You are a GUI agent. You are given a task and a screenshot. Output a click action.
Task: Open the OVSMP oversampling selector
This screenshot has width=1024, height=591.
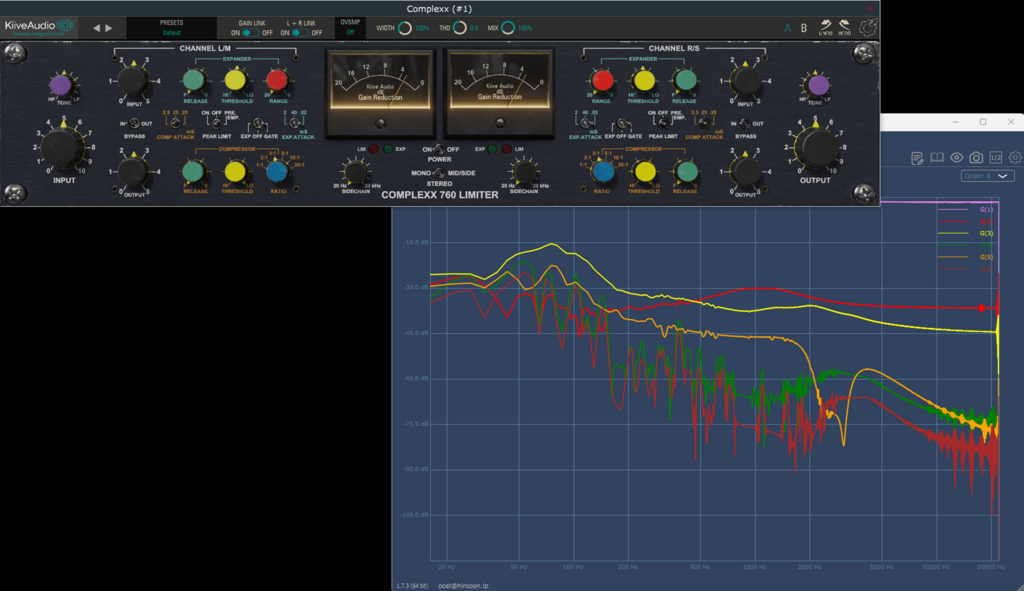tap(350, 27)
